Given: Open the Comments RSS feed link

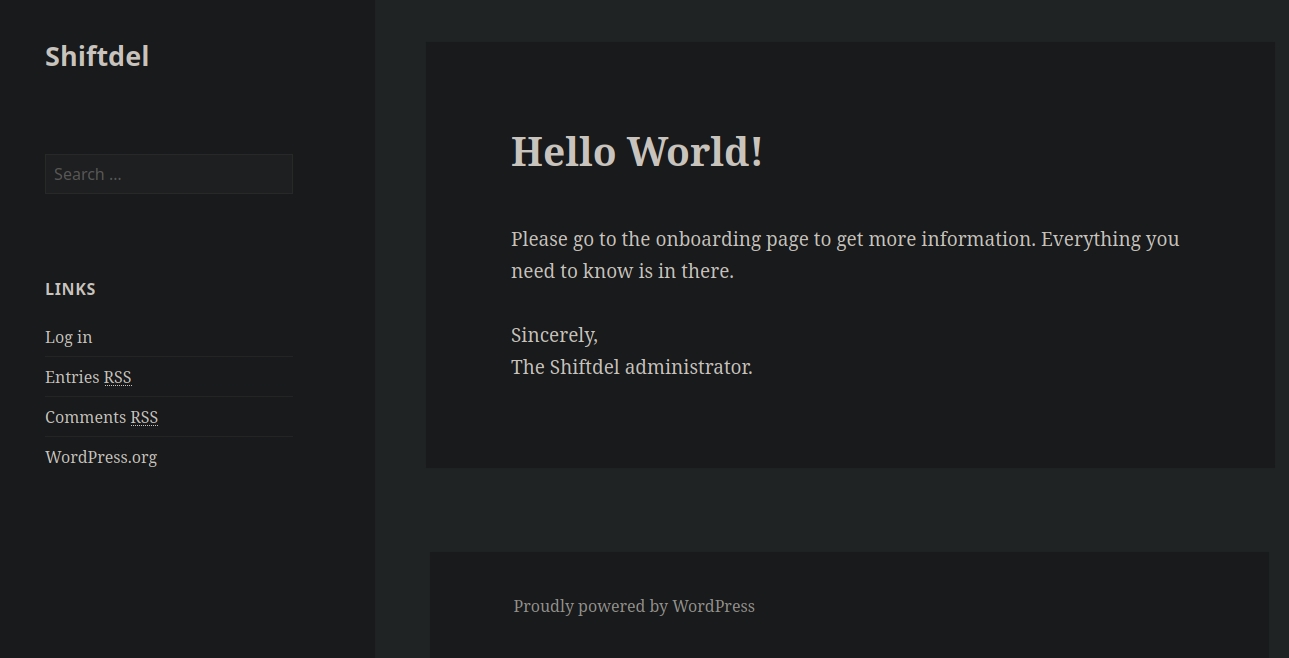Looking at the screenshot, I should pyautogui.click(x=101, y=417).
